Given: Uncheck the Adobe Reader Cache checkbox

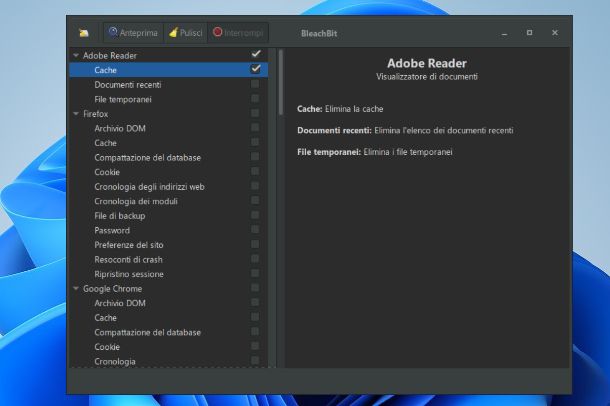Looking at the screenshot, I should click(x=256, y=69).
